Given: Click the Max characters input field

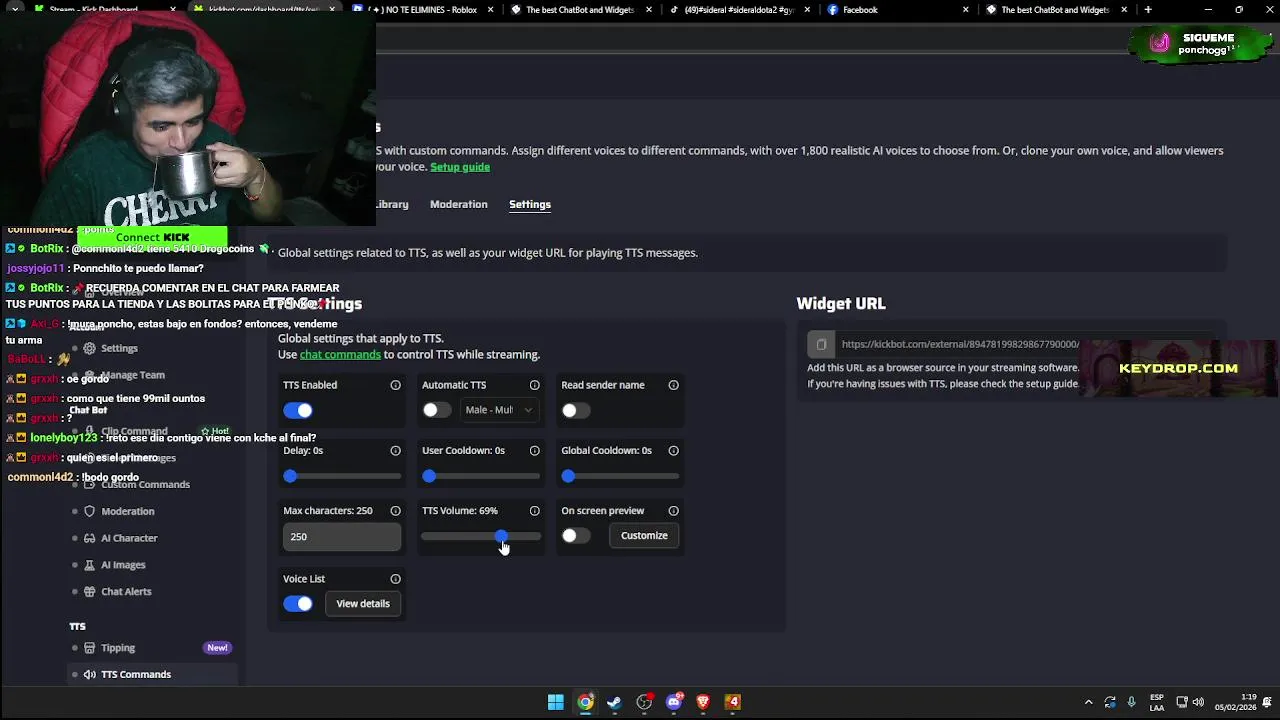Looking at the screenshot, I should tap(342, 537).
